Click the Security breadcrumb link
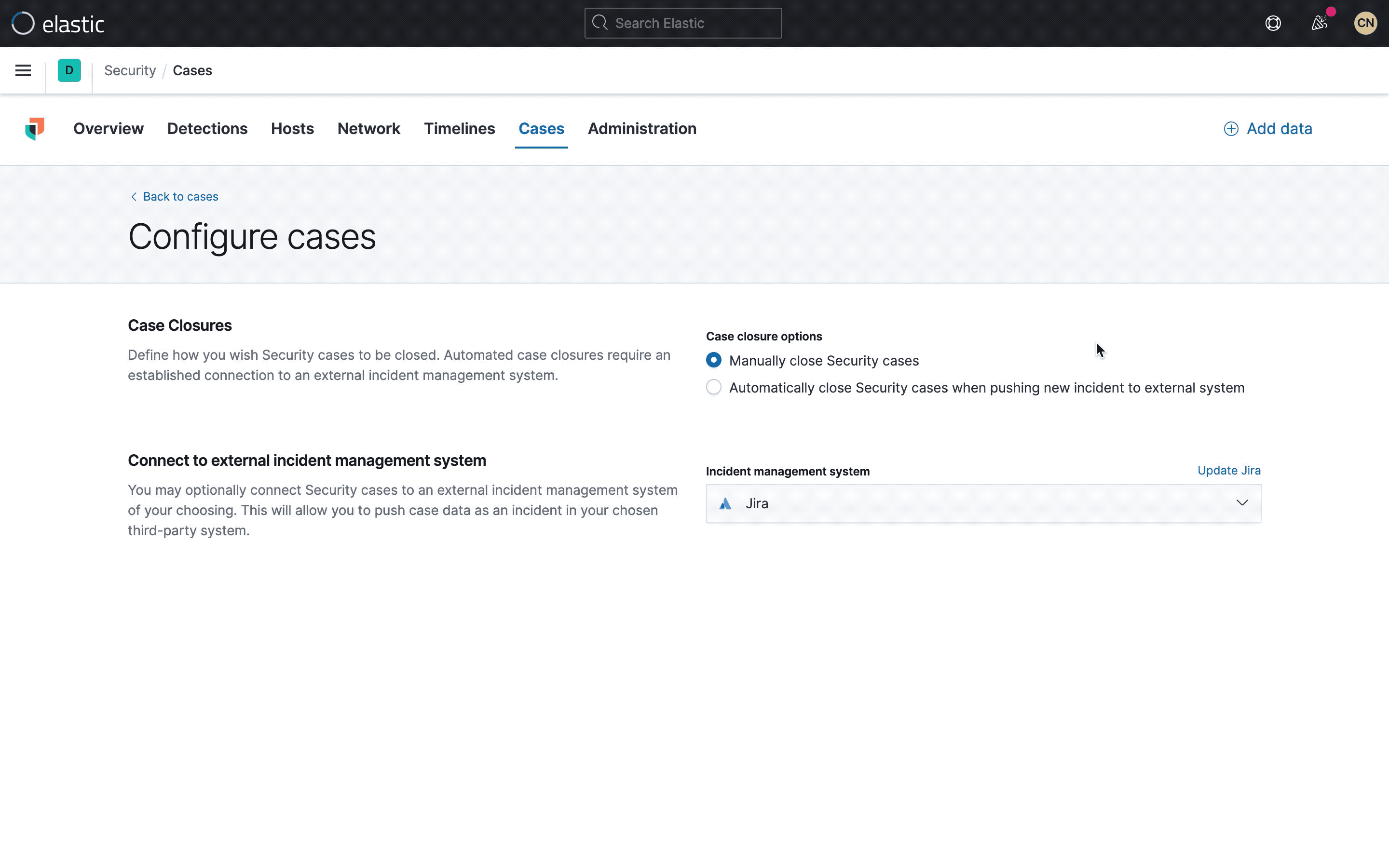The width and height of the screenshot is (1389, 868). pyautogui.click(x=130, y=70)
